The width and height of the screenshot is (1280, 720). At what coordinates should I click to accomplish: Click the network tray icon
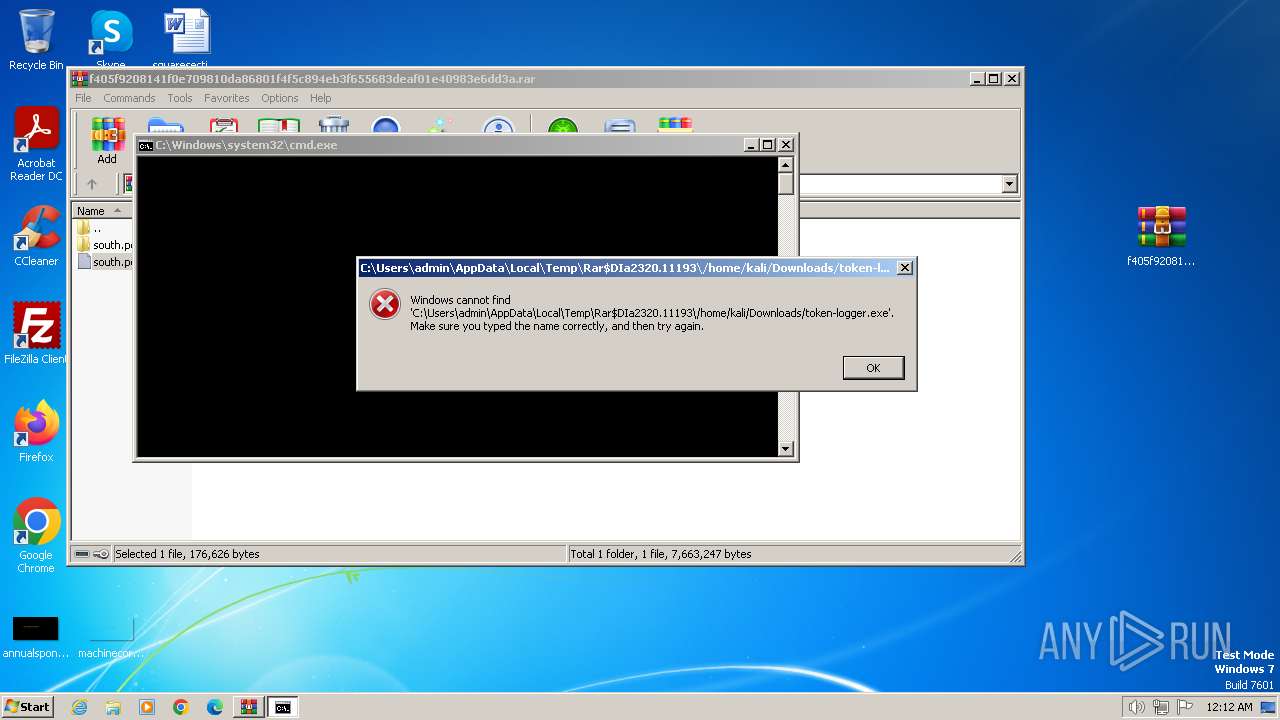click(x=1161, y=707)
